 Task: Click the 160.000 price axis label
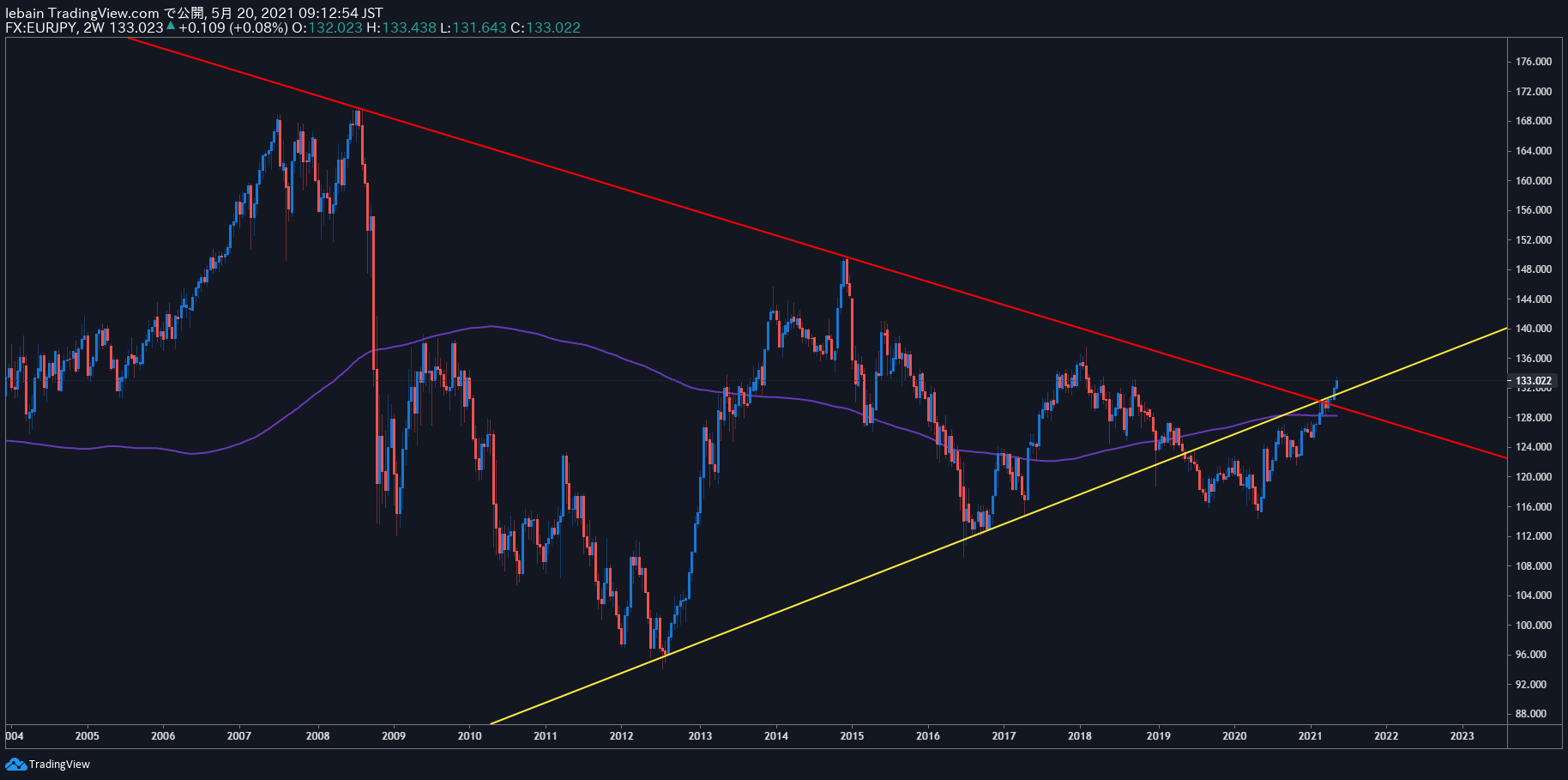click(x=1534, y=181)
